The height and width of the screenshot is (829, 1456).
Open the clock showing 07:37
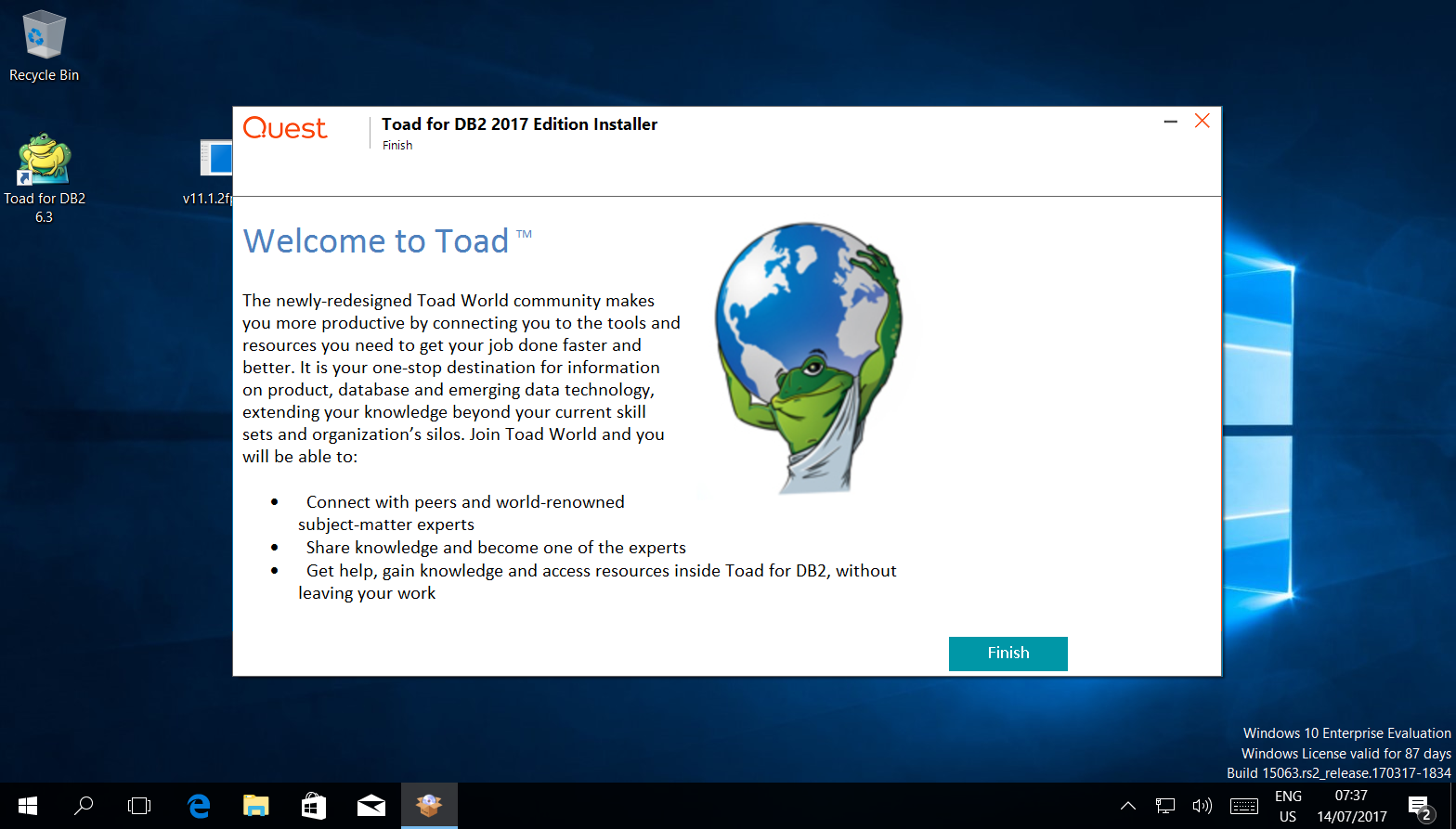tap(1351, 806)
